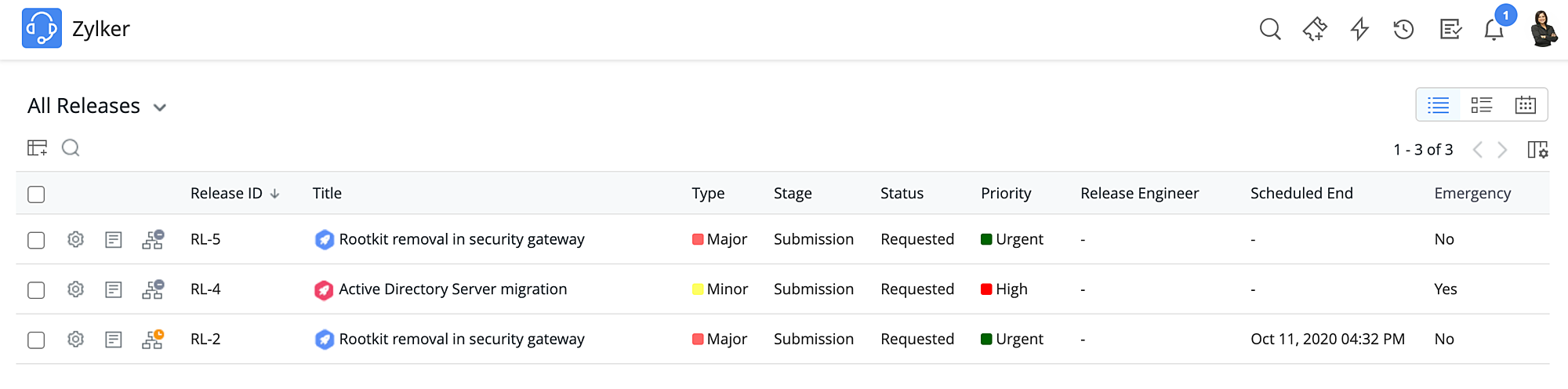Open the notifications bell
Screen dimensions: 1568x389
tap(1494, 31)
